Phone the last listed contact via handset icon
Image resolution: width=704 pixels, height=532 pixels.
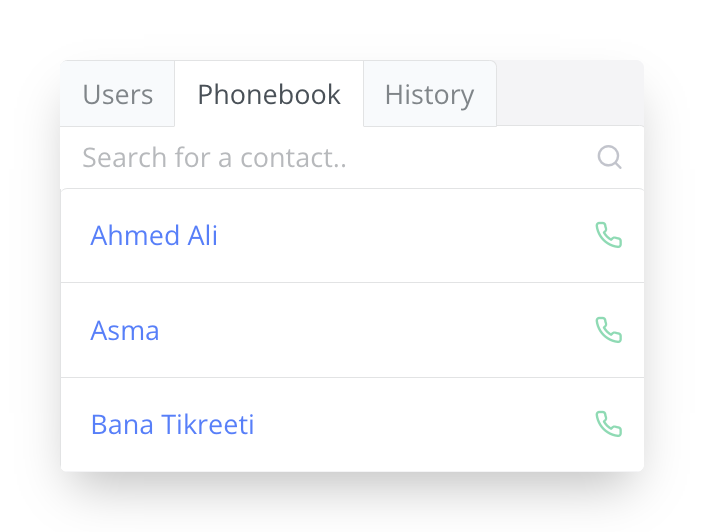[608, 424]
